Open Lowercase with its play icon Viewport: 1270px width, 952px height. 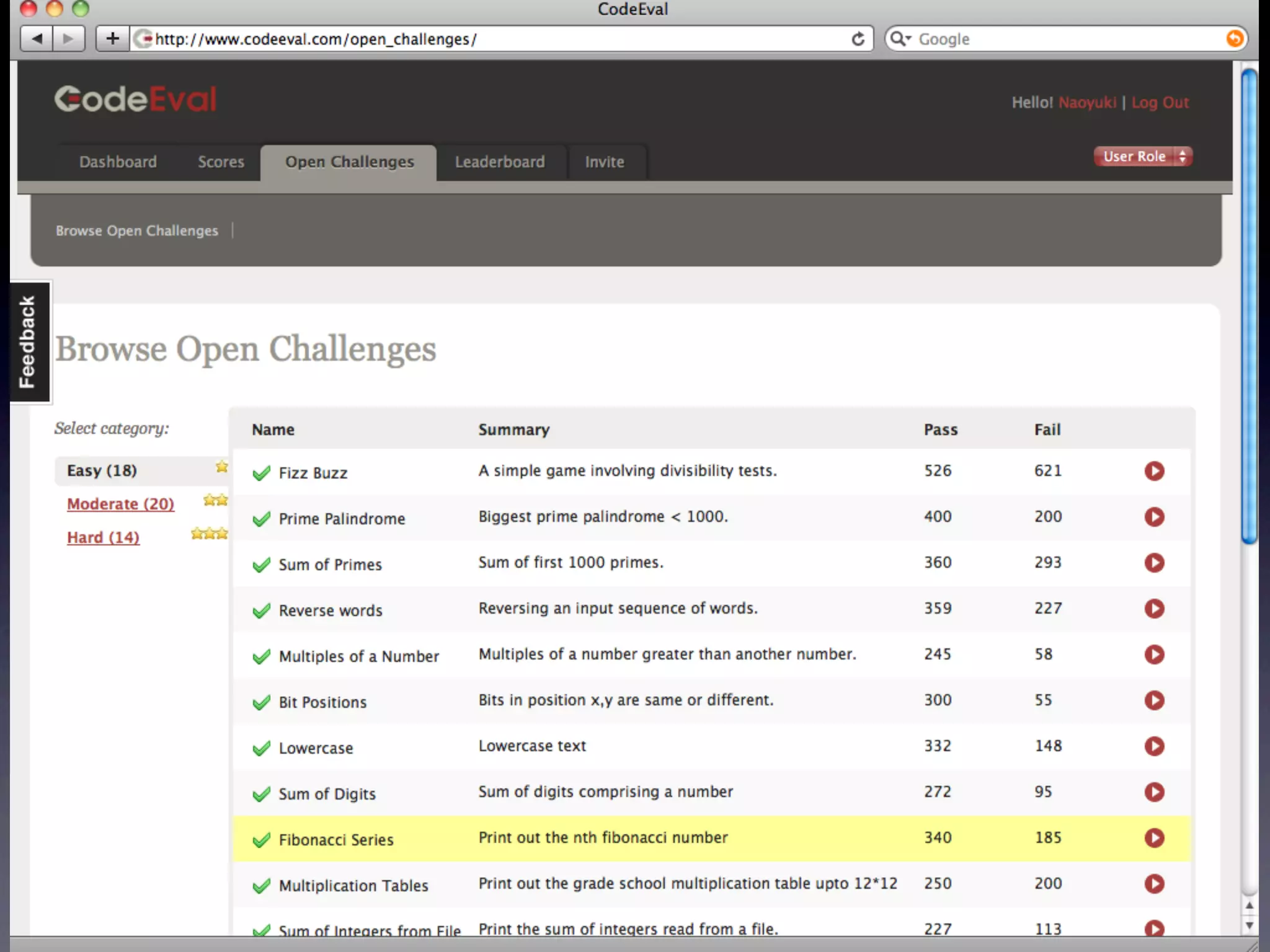pyautogui.click(x=1154, y=746)
